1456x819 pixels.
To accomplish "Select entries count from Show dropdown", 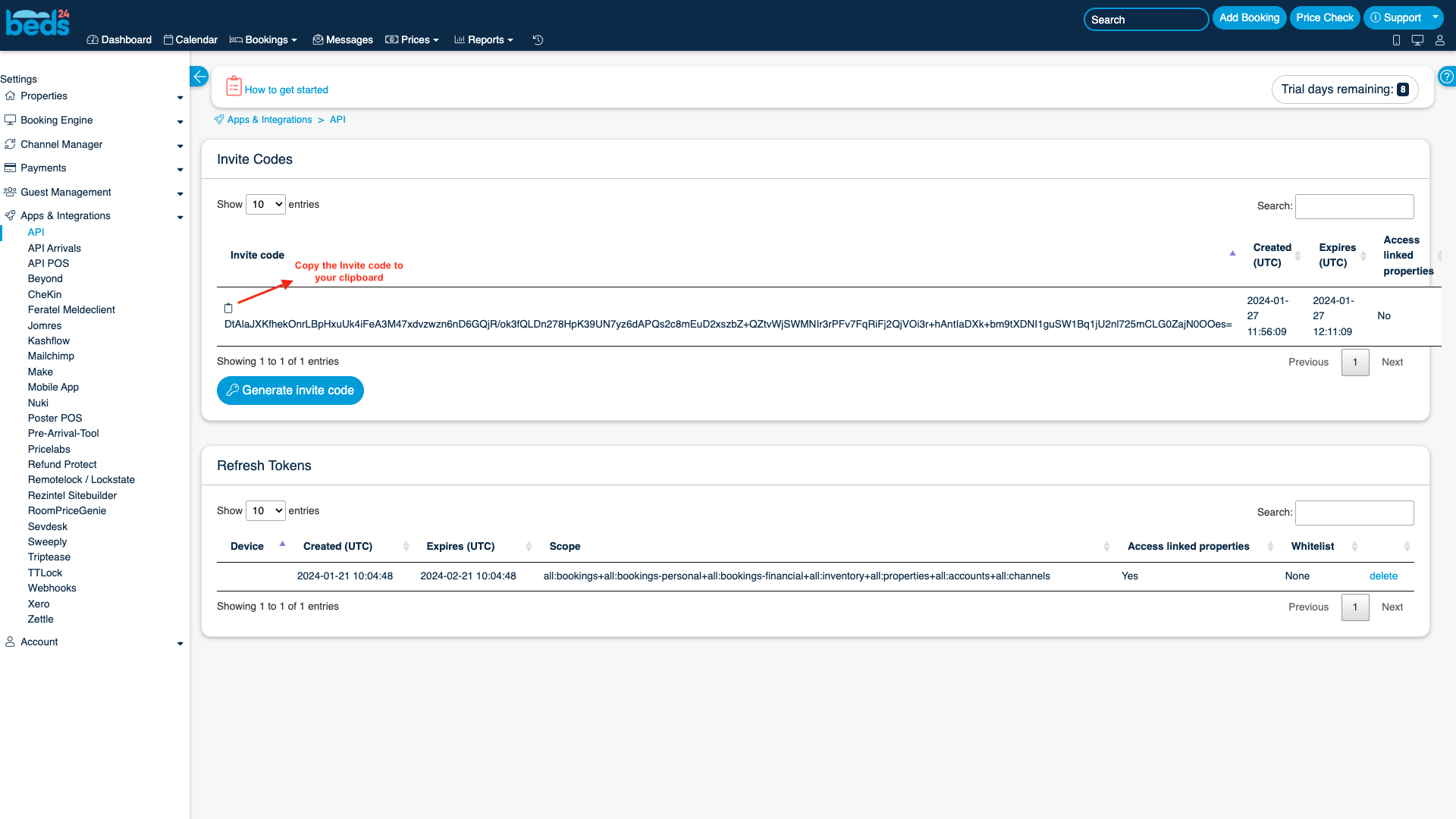I will pyautogui.click(x=265, y=204).
